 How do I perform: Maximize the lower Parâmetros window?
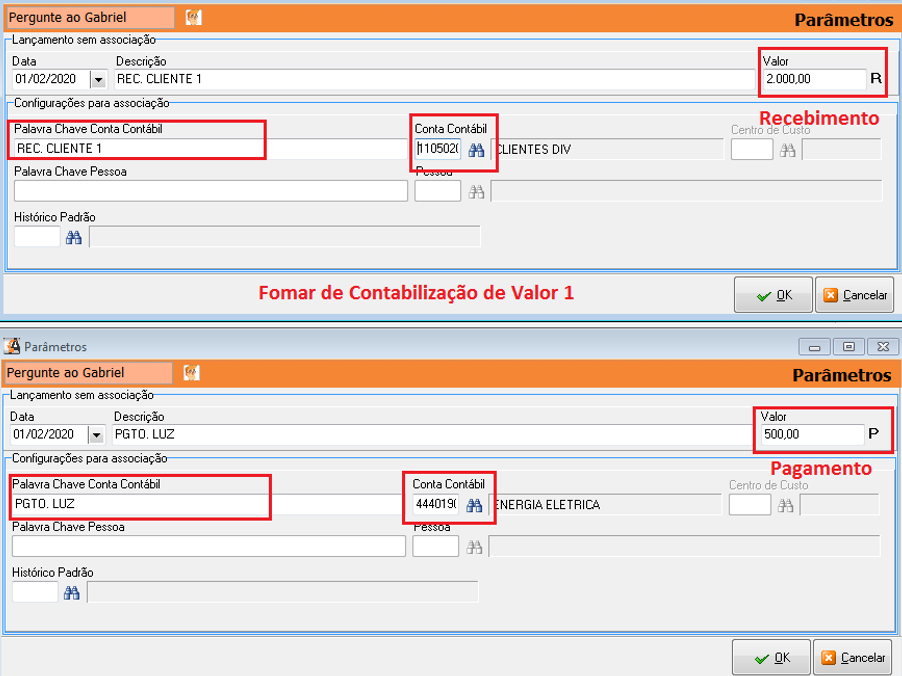(848, 346)
